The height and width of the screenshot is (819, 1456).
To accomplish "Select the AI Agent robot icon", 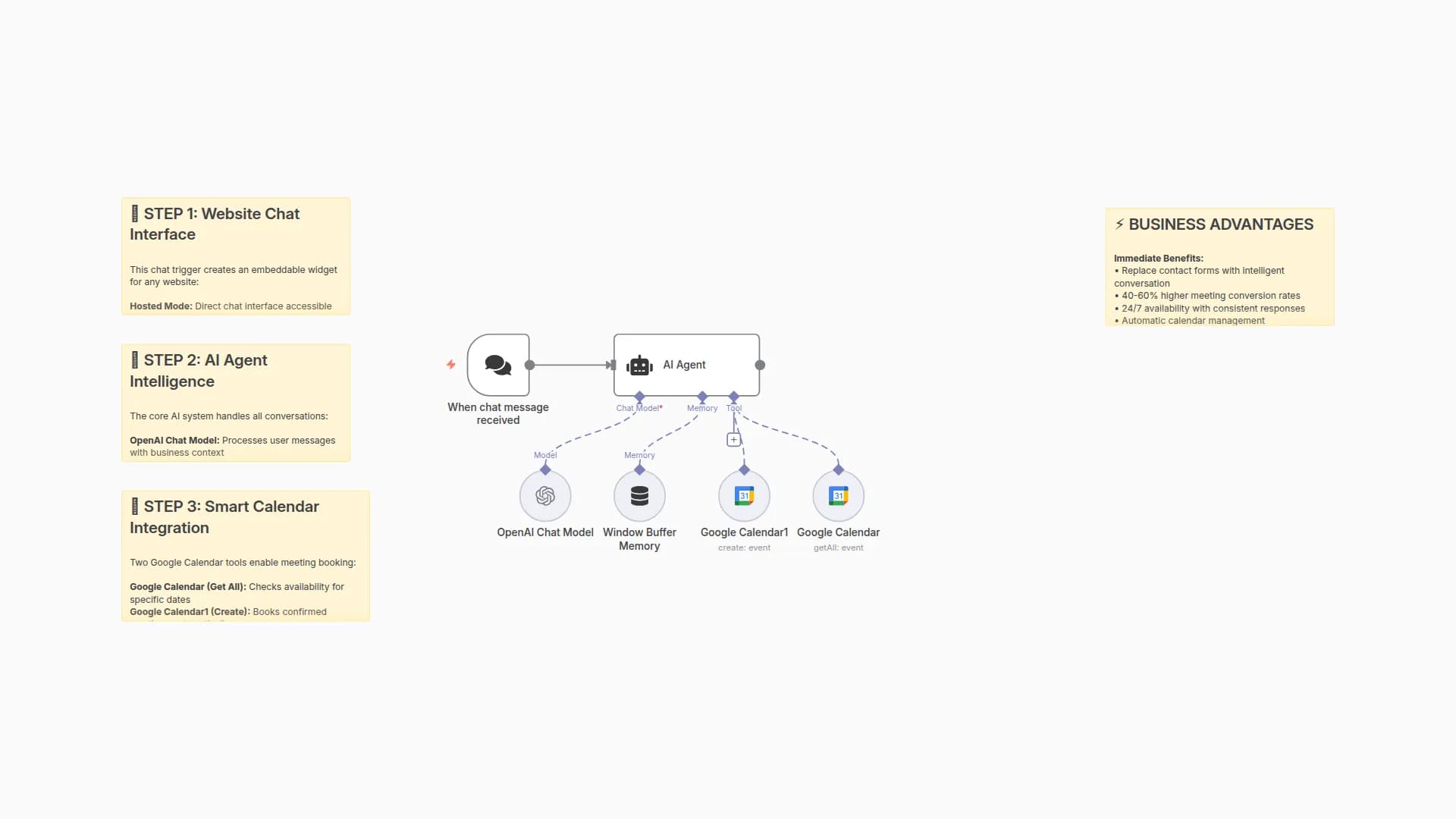I will 639,366.
